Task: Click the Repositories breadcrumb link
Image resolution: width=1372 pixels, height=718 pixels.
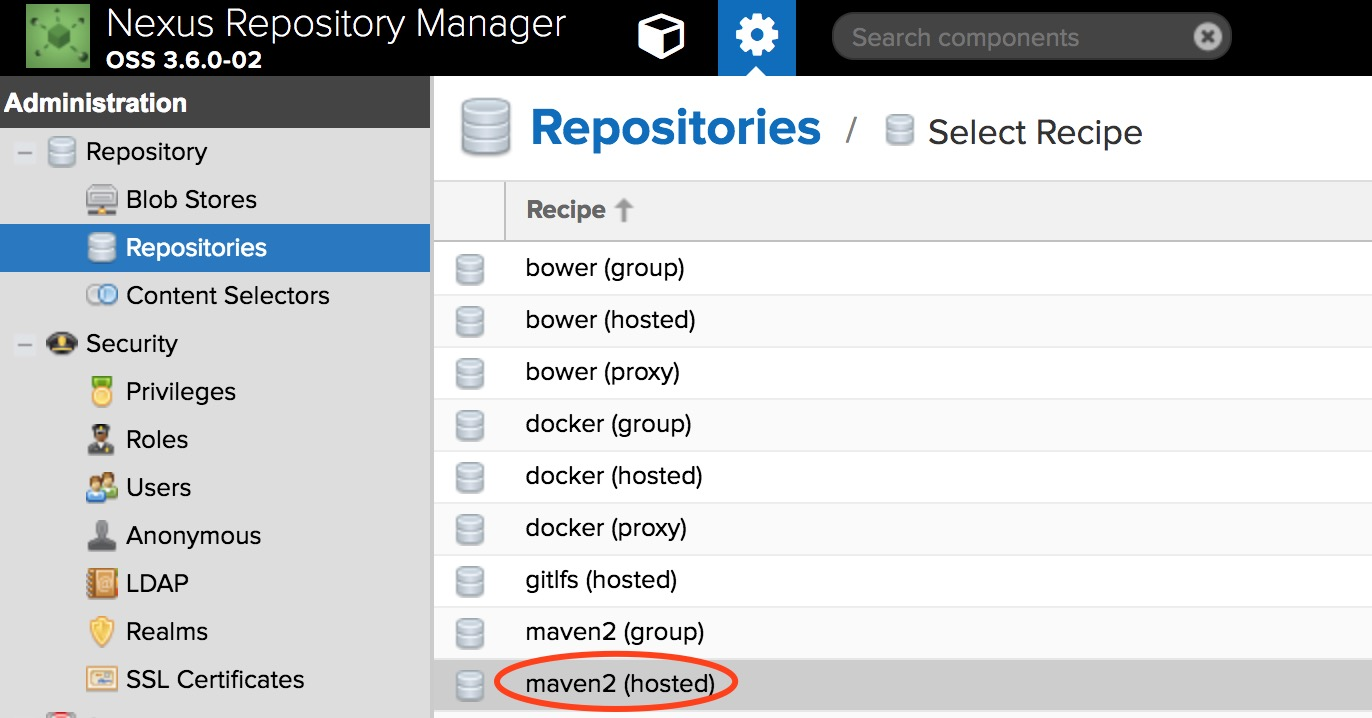Action: (x=675, y=127)
